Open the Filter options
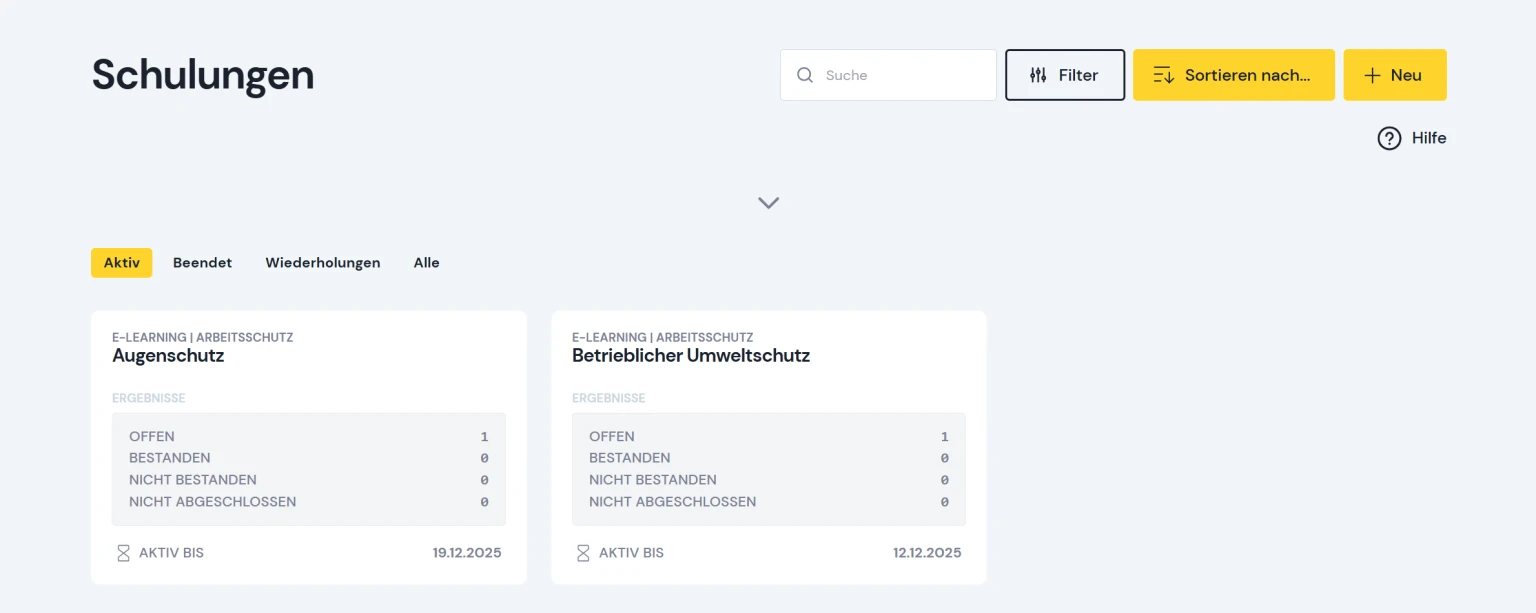Viewport: 1536px width, 613px height. [1065, 75]
